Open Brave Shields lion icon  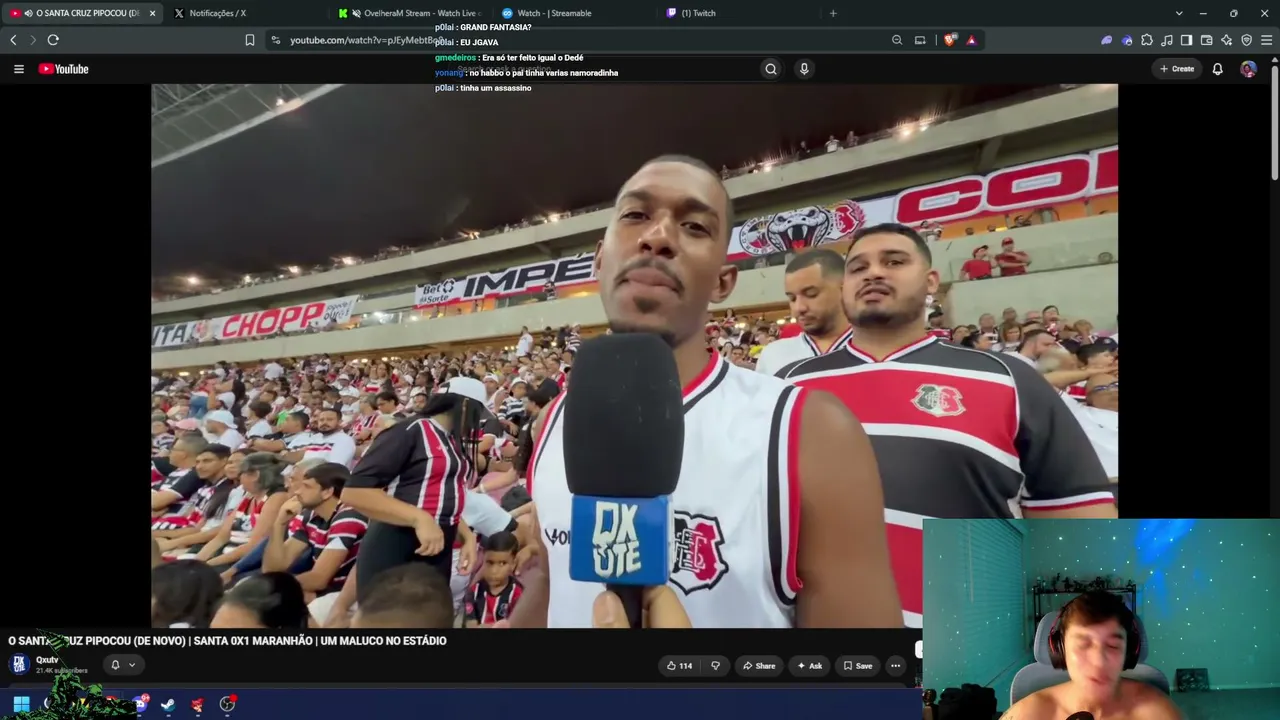(x=949, y=40)
